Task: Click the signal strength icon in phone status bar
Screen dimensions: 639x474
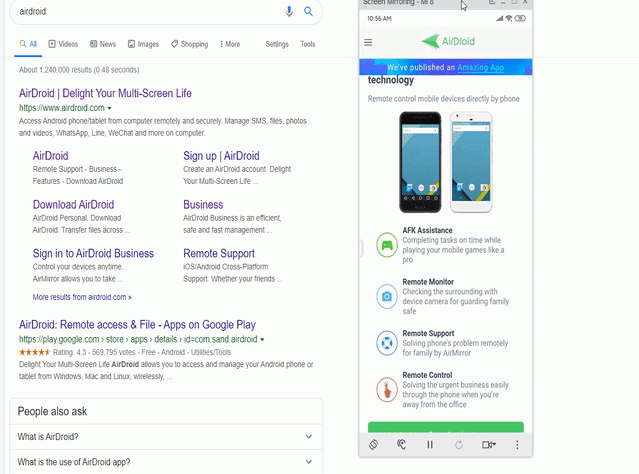Action: 500,18
